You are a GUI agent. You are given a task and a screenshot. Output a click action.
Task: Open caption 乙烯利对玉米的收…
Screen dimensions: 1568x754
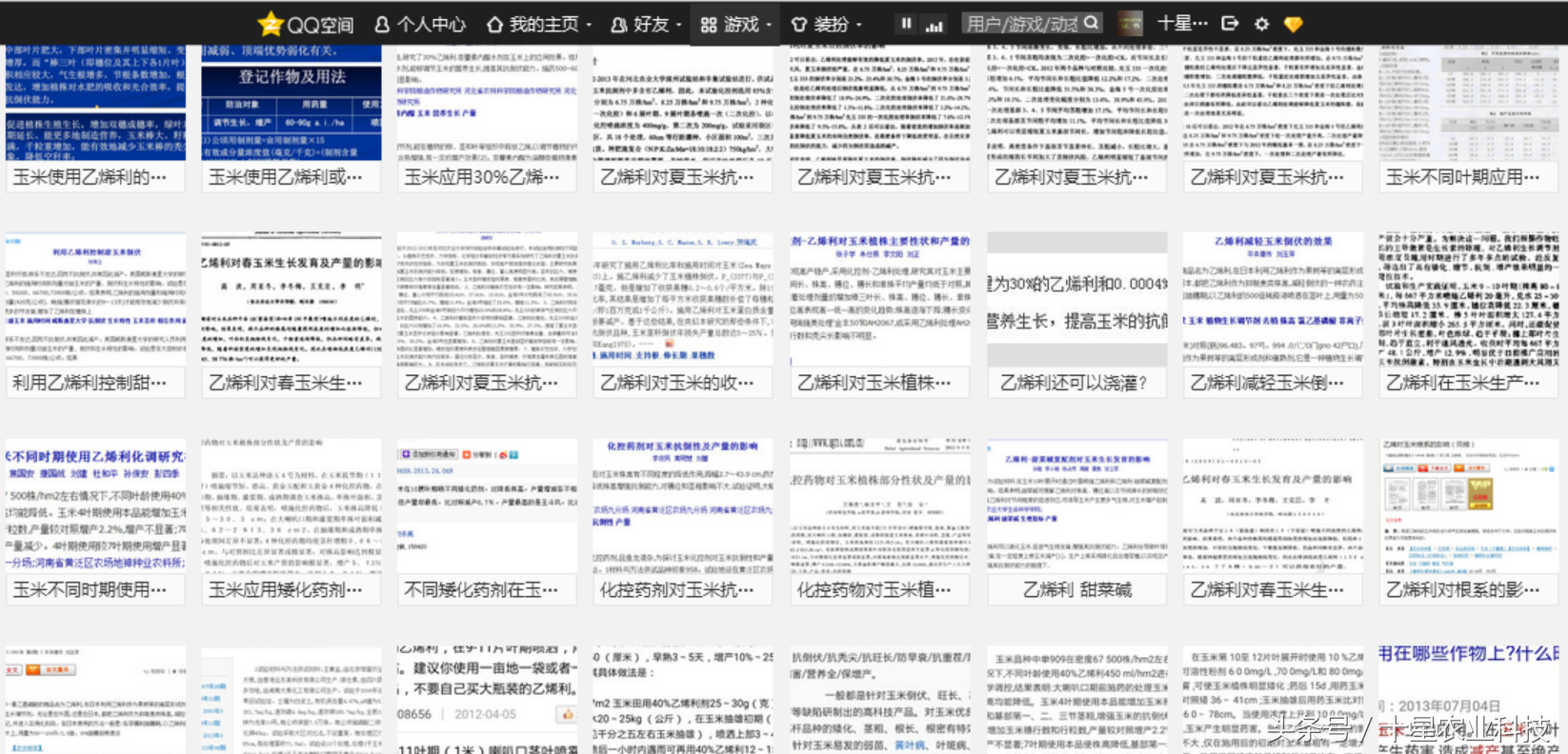pyautogui.click(x=677, y=383)
